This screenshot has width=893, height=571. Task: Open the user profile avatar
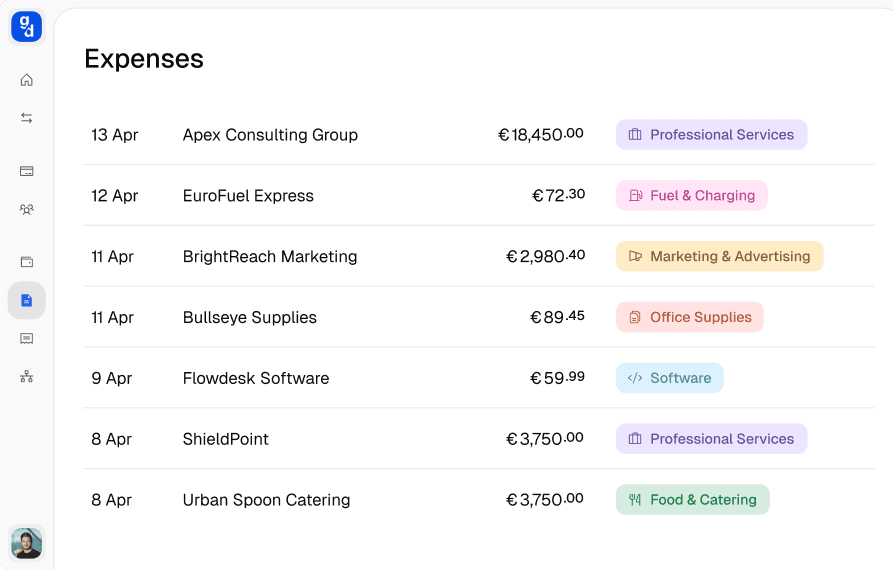pyautogui.click(x=27, y=543)
